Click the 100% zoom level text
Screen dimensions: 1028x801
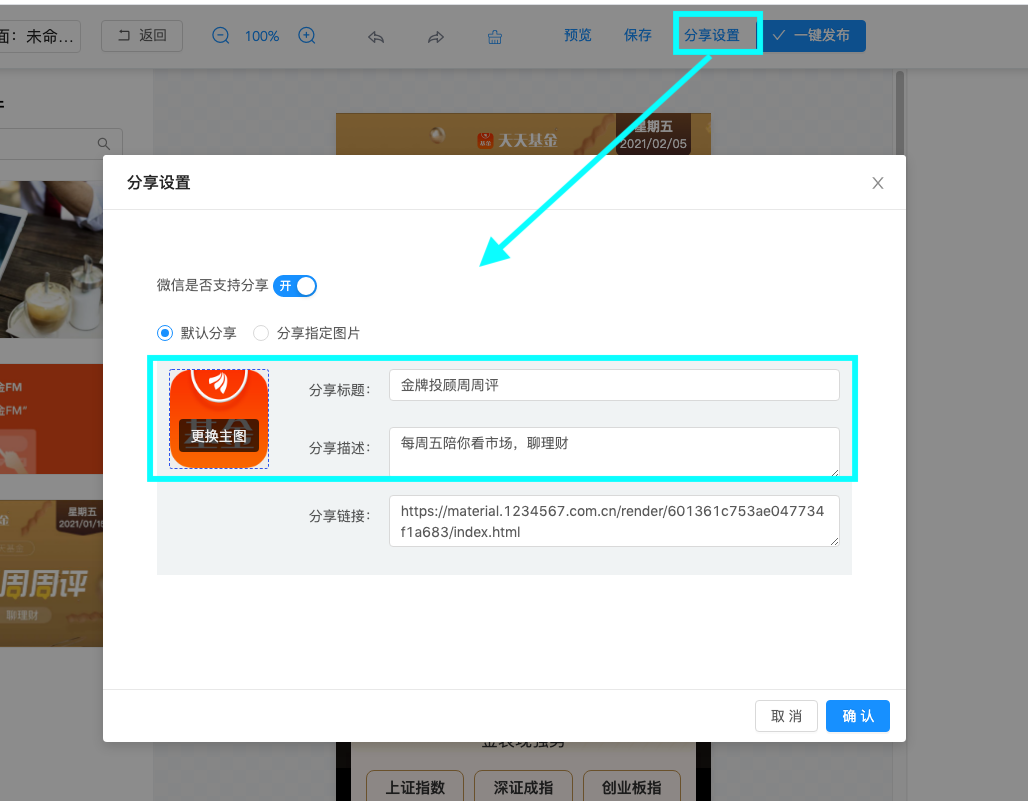click(262, 36)
